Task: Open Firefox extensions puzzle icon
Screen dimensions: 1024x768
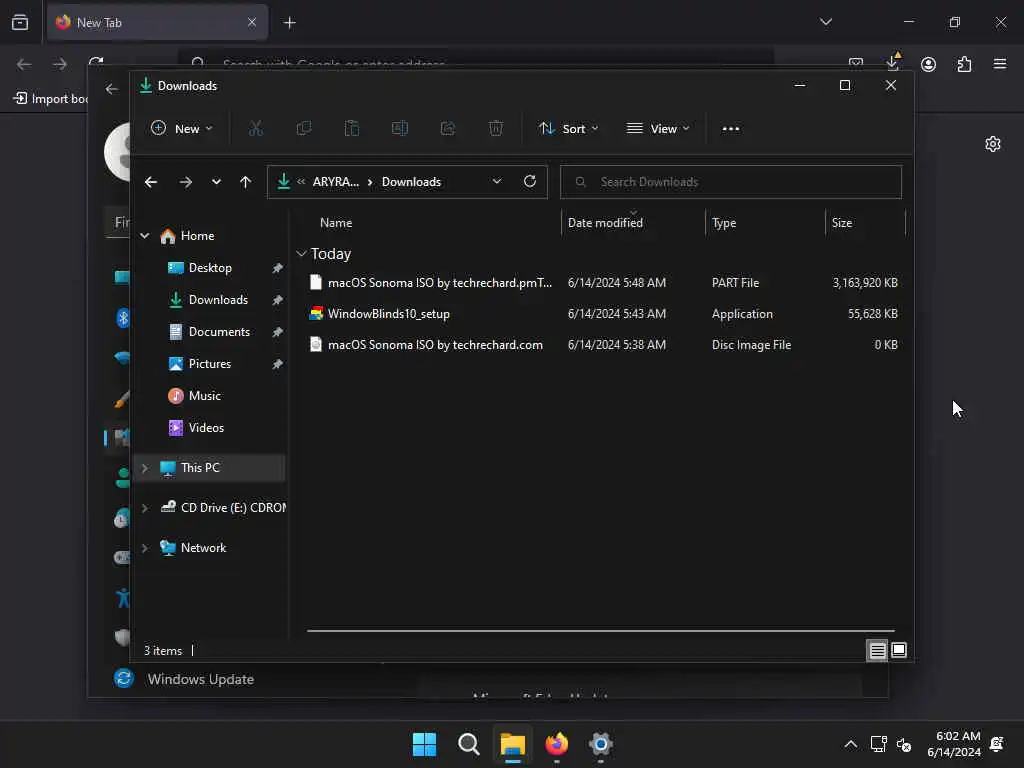Action: 964,64
